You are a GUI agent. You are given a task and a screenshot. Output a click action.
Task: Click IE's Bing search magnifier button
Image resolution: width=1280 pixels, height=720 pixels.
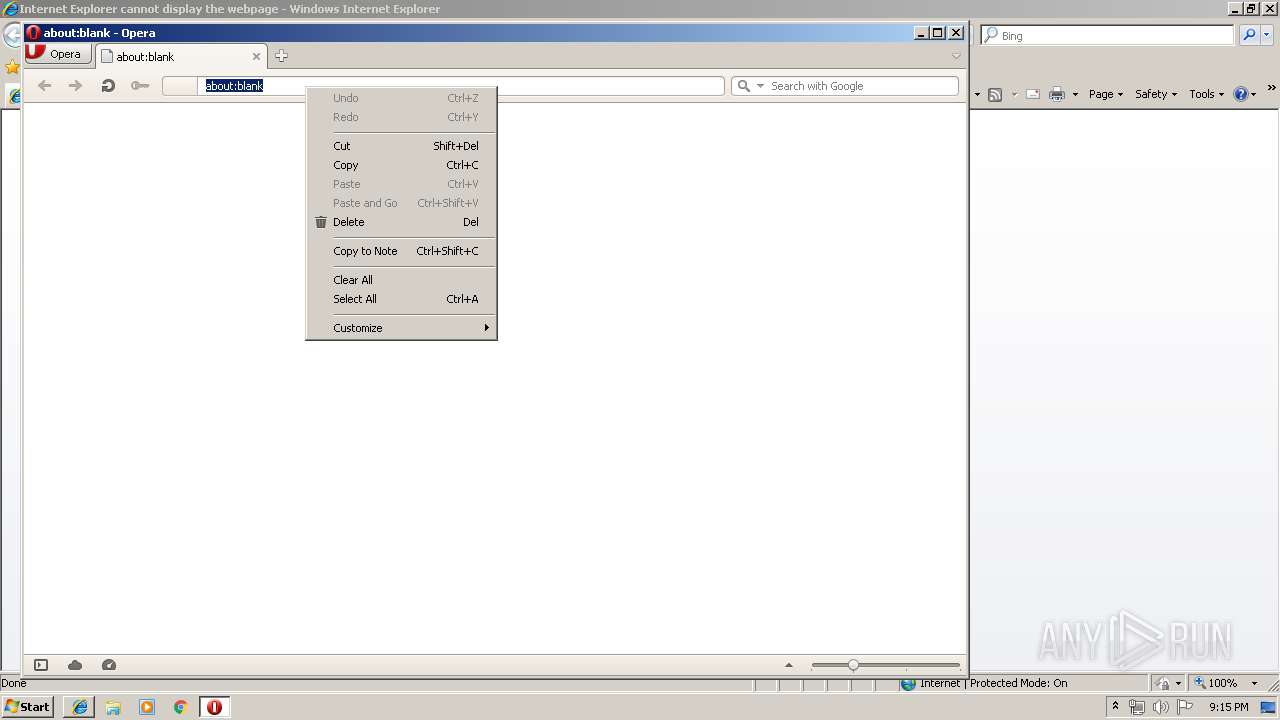tap(1249, 35)
